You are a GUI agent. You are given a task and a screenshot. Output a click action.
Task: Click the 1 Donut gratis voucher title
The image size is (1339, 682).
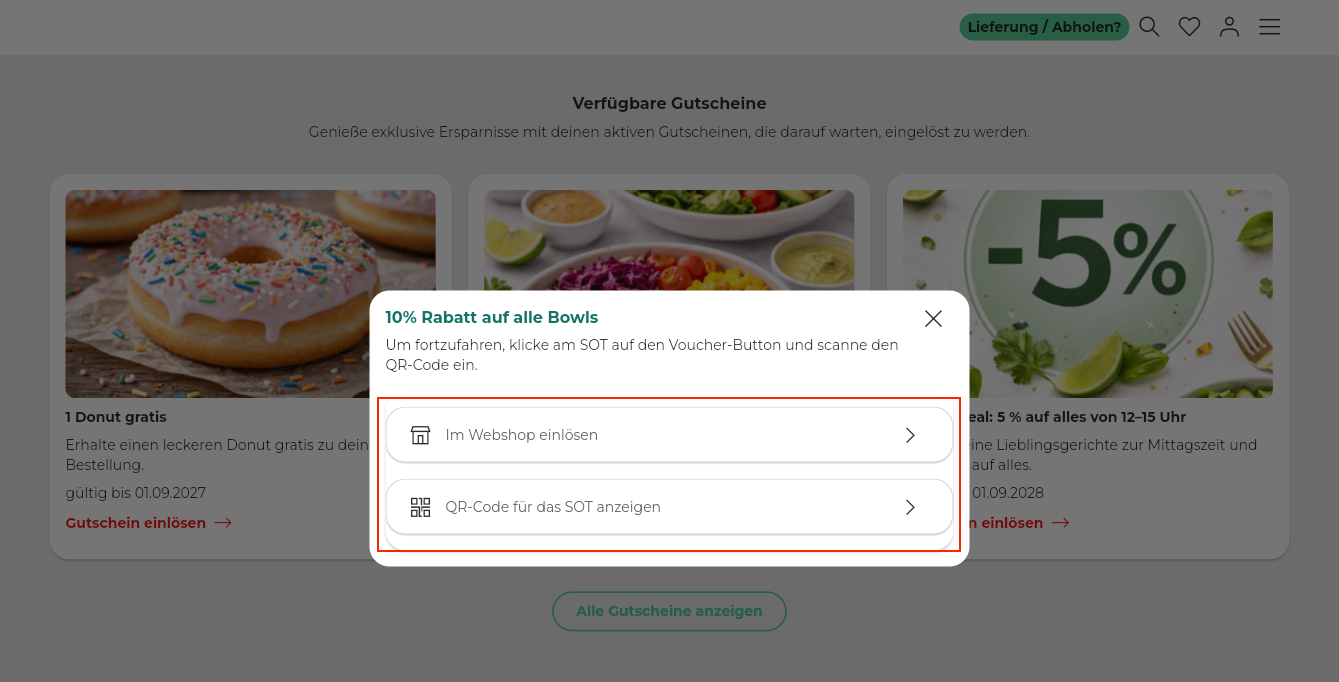point(116,417)
